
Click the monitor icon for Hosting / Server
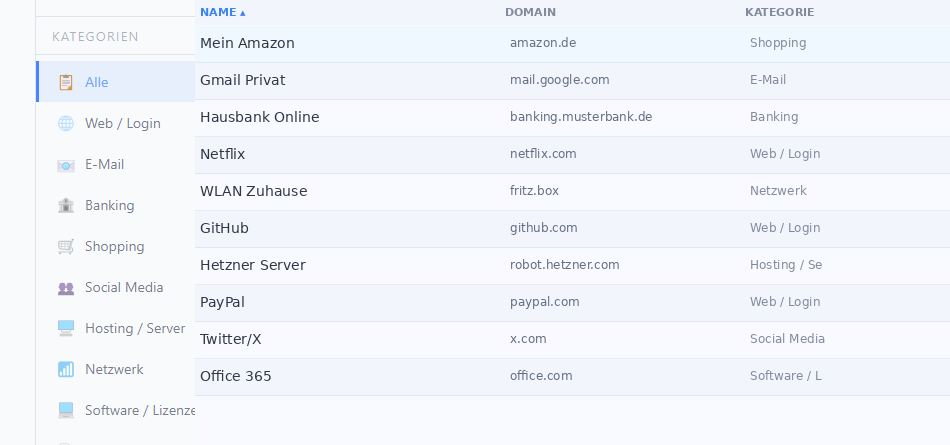[x=66, y=328]
